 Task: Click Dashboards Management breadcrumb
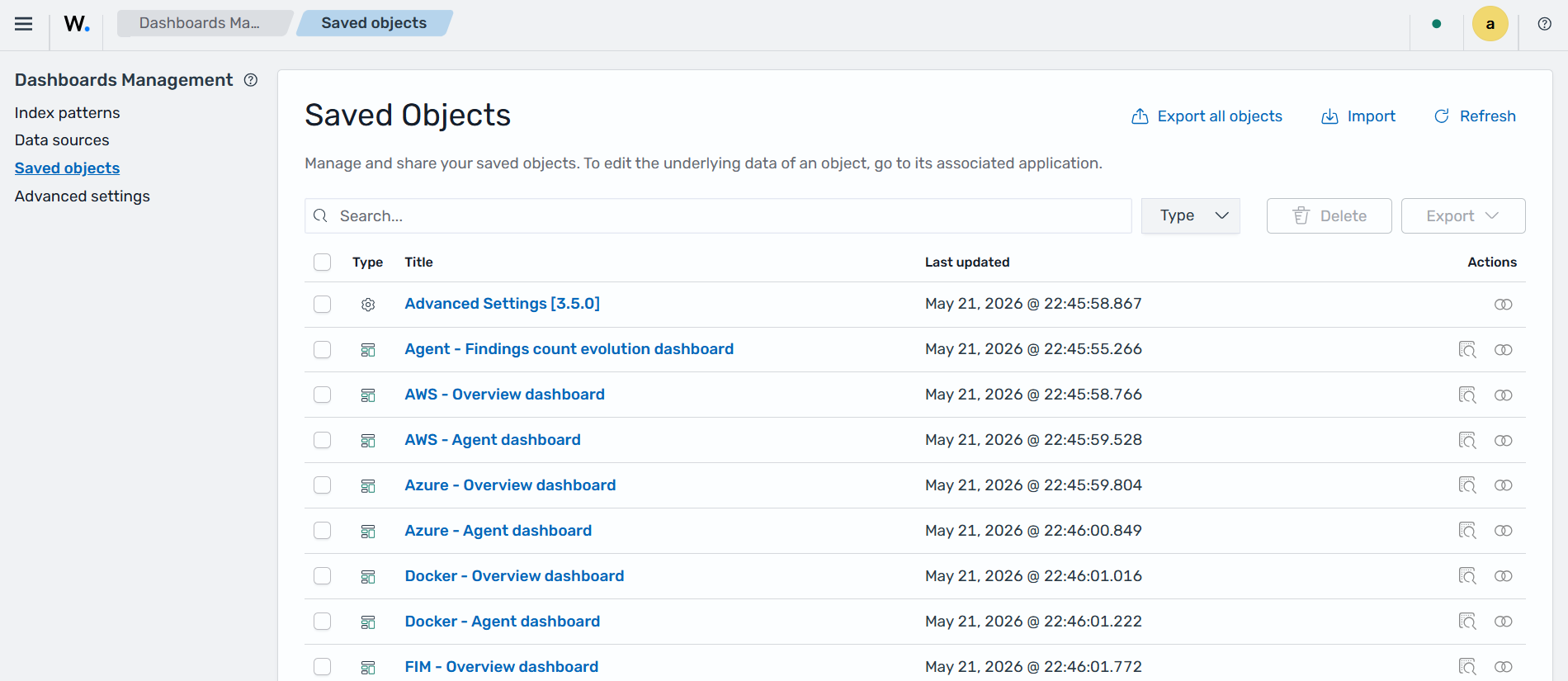pos(200,23)
